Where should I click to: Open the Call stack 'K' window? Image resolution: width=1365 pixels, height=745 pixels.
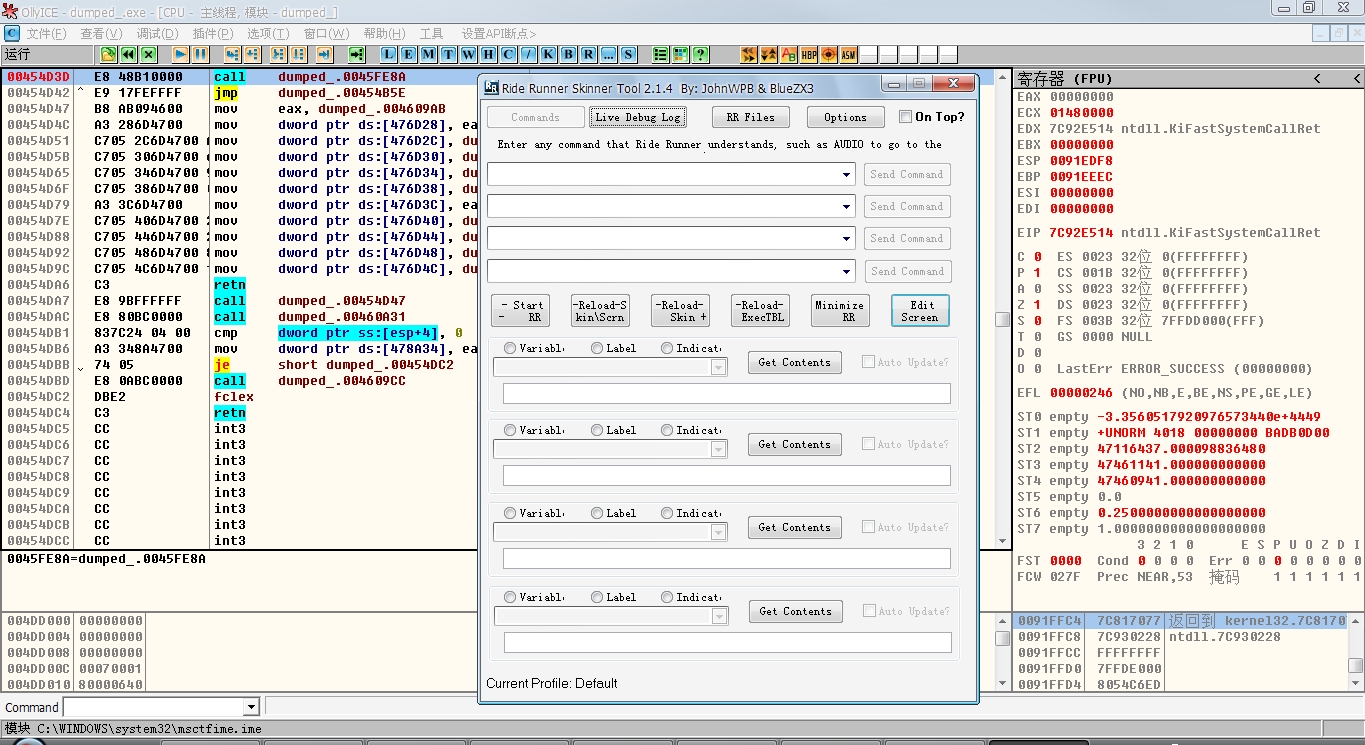click(x=548, y=54)
